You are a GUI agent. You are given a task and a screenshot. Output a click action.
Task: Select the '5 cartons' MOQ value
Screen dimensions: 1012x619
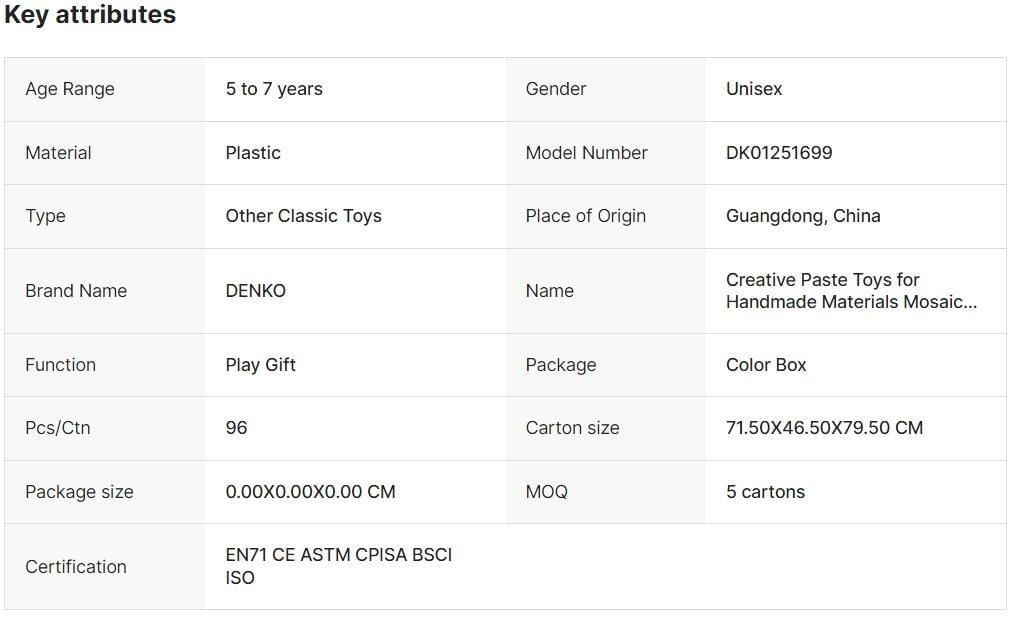765,492
